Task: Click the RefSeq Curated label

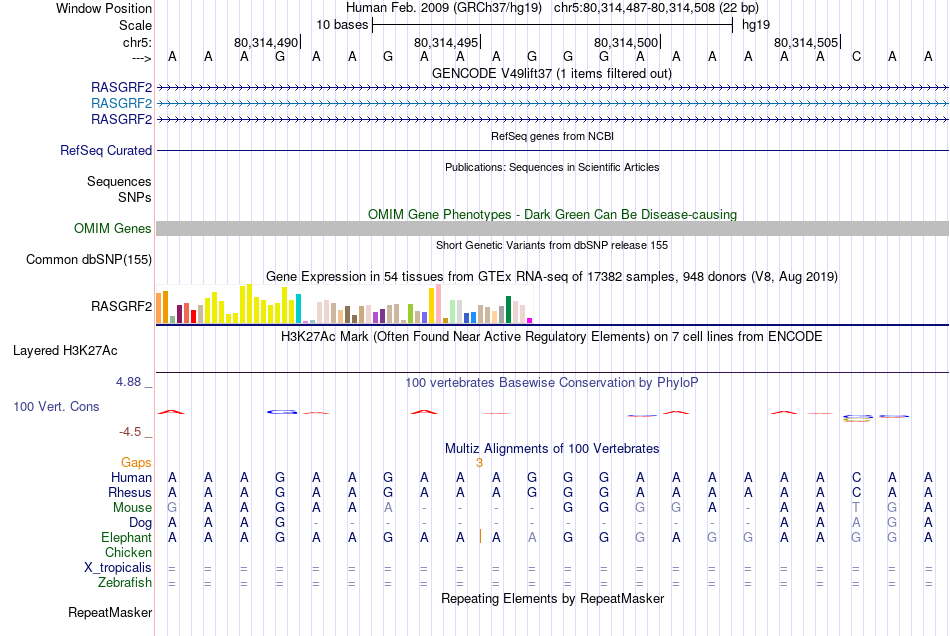Action: coord(105,150)
